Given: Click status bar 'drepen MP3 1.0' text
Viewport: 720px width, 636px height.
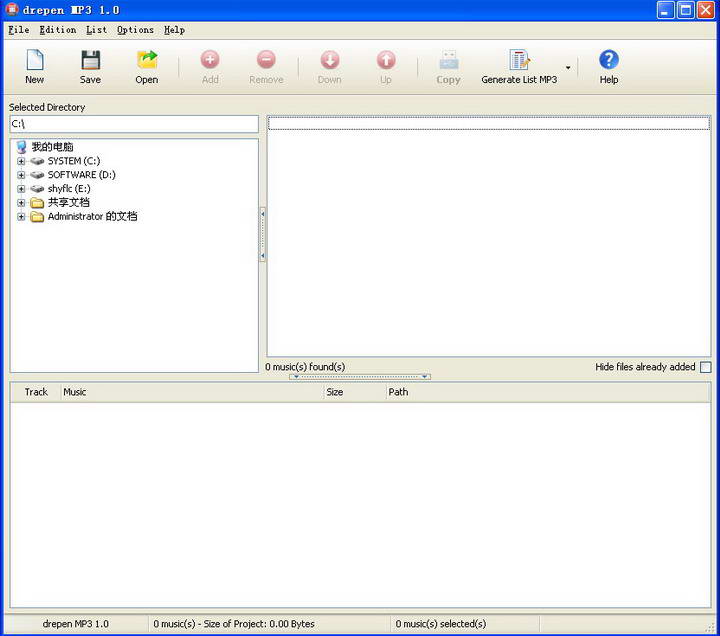Looking at the screenshot, I should (76, 624).
